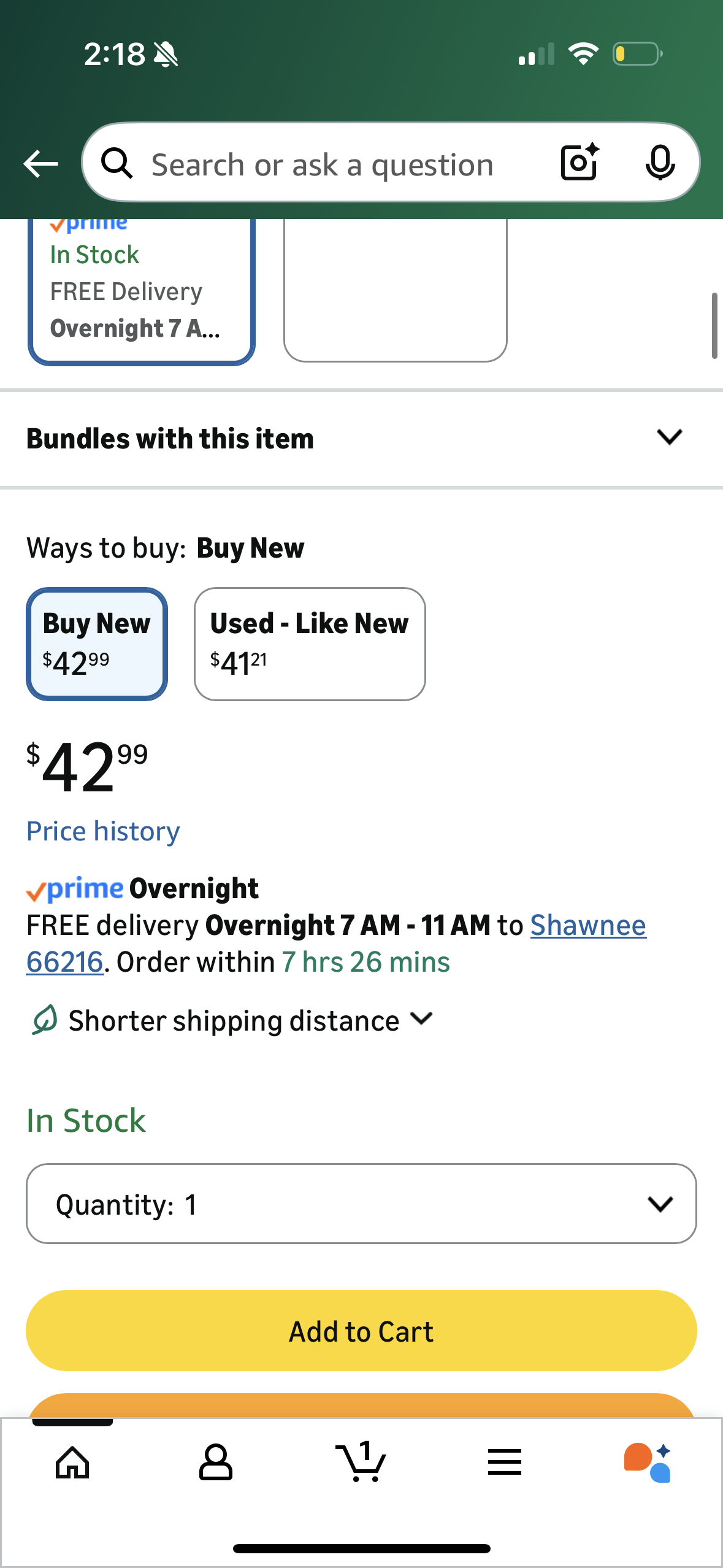Open the account profile icon
This screenshot has width=723, height=1568.
tap(216, 1462)
